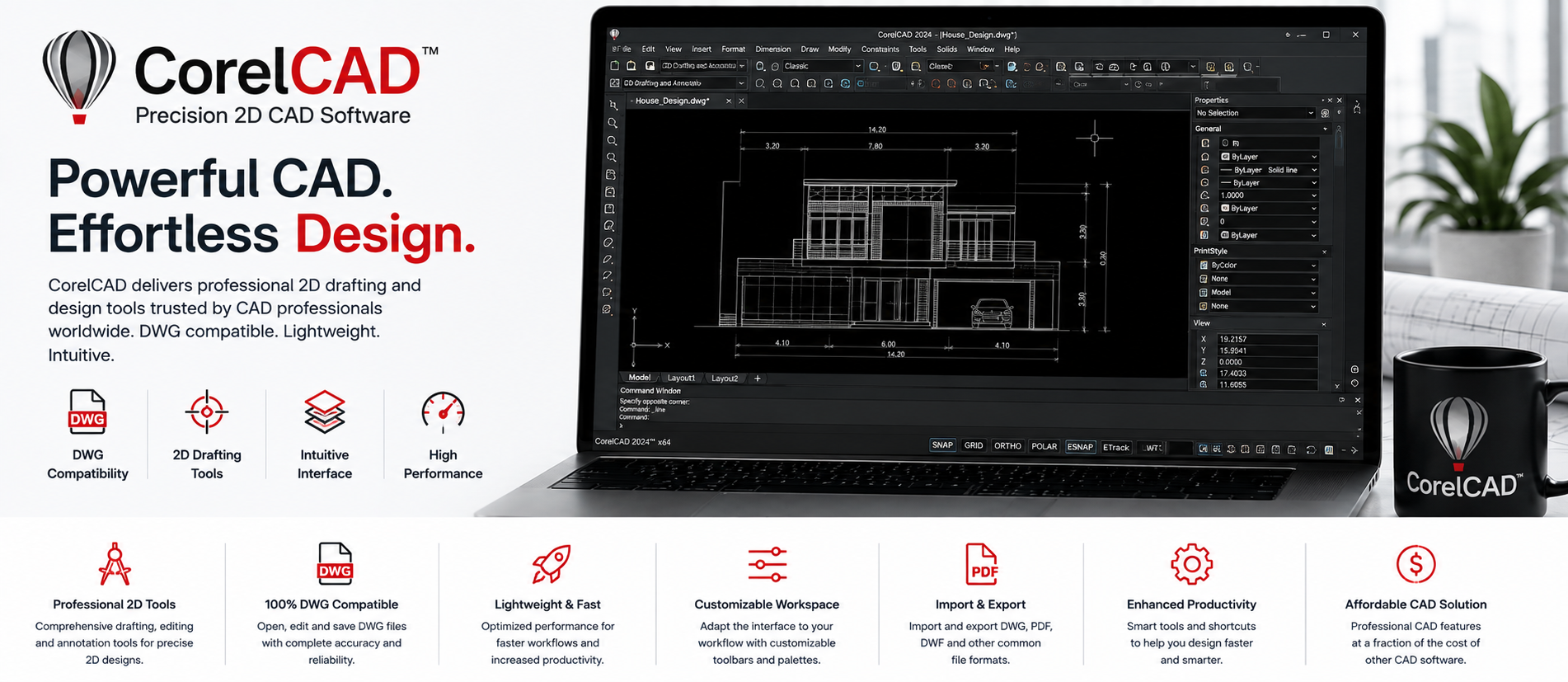Click the 2D Drafting Tools crosshair icon
This screenshot has width=1568, height=682.
click(206, 412)
